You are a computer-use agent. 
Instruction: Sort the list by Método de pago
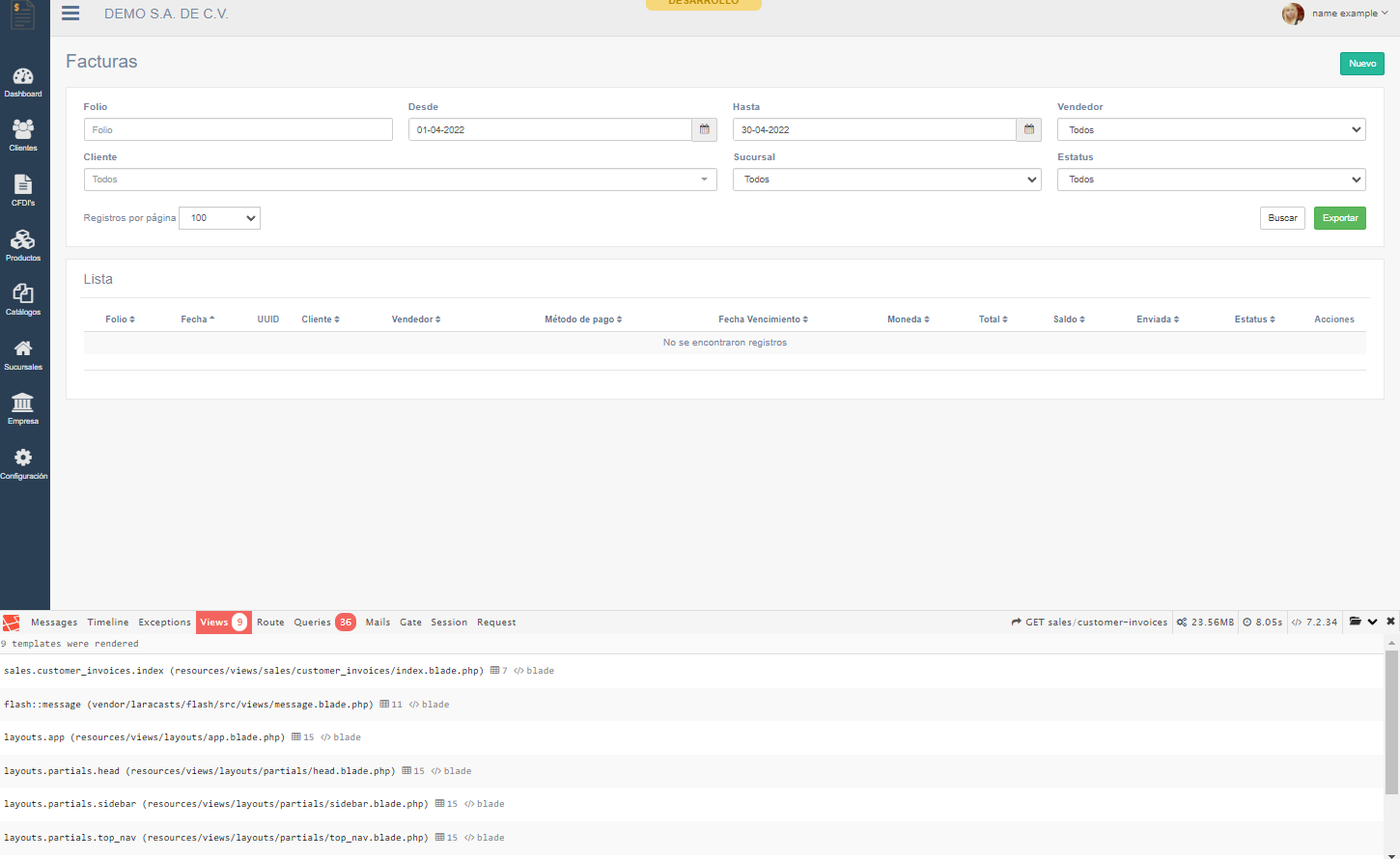point(583,319)
